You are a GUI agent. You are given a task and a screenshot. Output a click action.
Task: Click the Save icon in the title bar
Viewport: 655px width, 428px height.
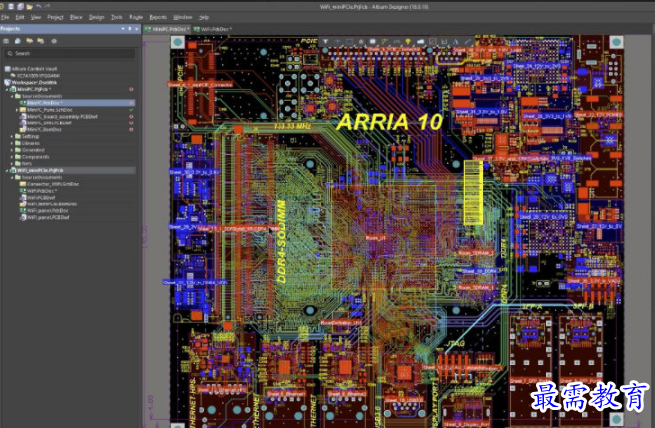coord(11,6)
